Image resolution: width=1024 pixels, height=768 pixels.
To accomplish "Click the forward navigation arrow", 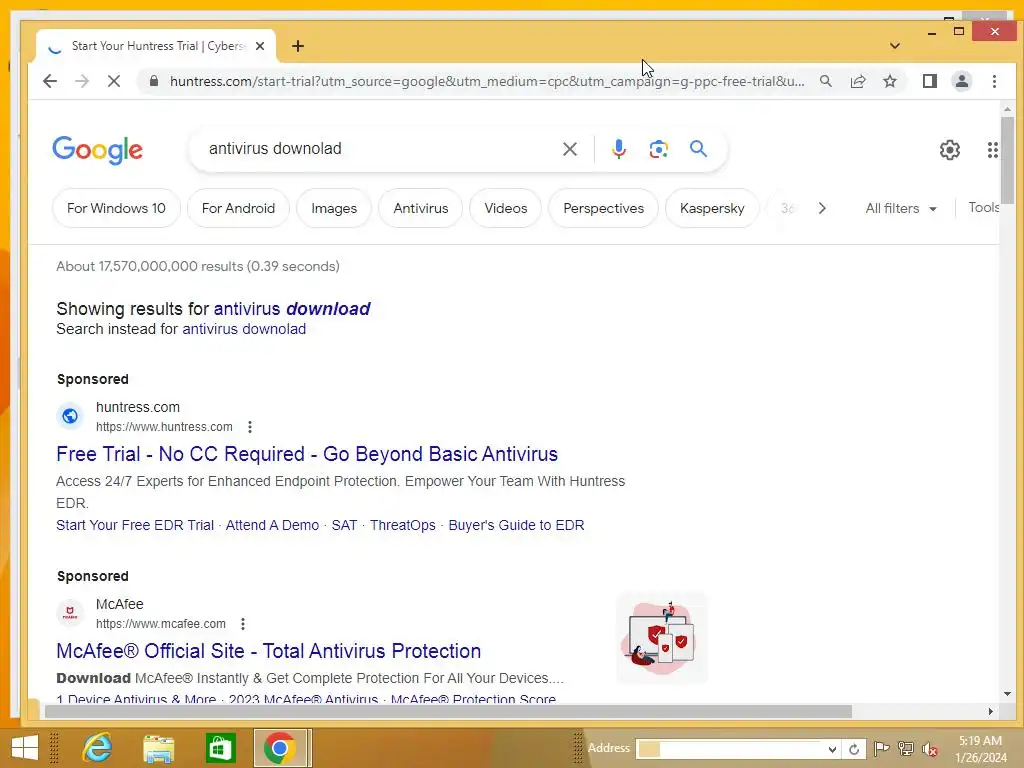I will click(82, 81).
